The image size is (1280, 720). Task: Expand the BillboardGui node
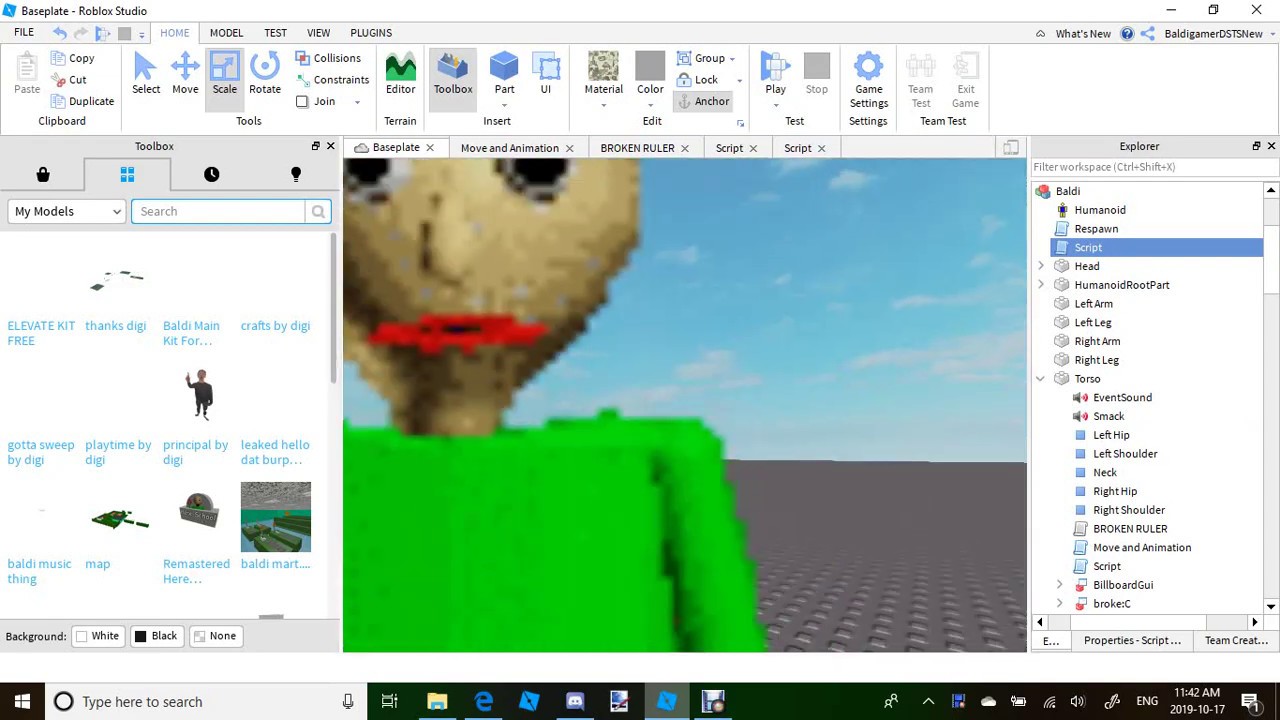1060,585
